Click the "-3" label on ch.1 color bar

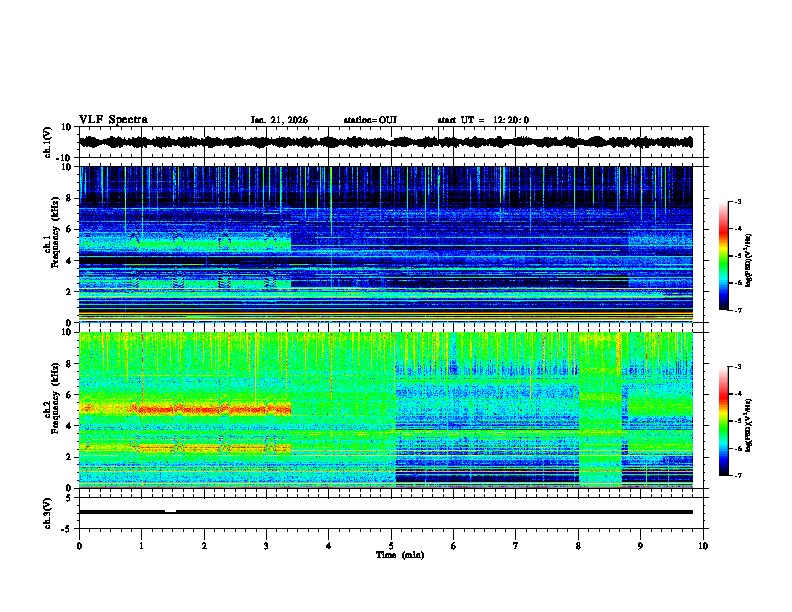pos(738,202)
